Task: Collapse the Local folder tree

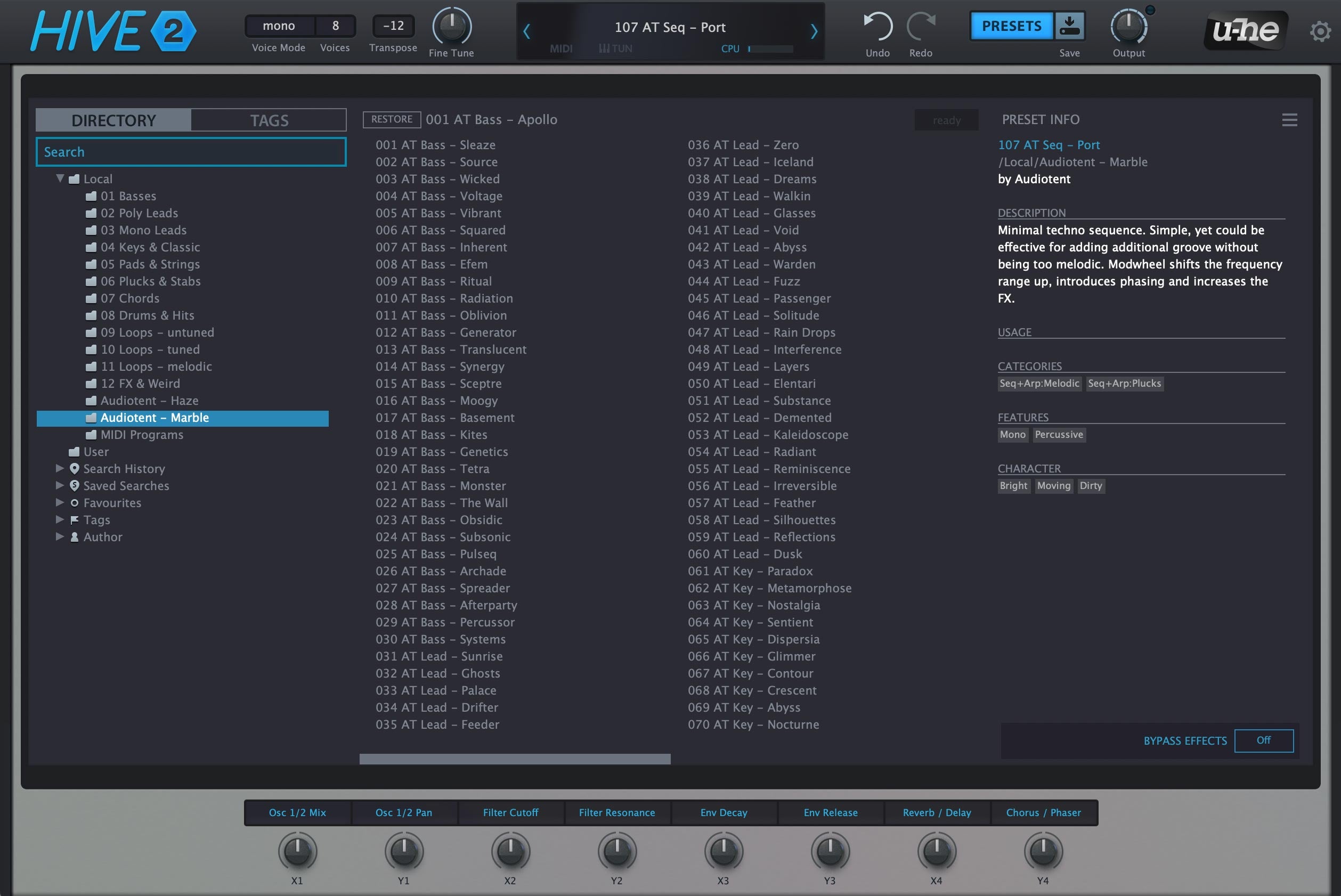Action: 60,178
